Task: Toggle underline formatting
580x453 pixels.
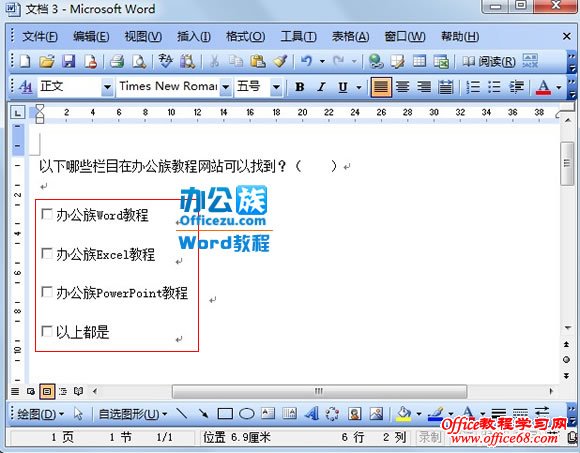Action: pos(343,87)
